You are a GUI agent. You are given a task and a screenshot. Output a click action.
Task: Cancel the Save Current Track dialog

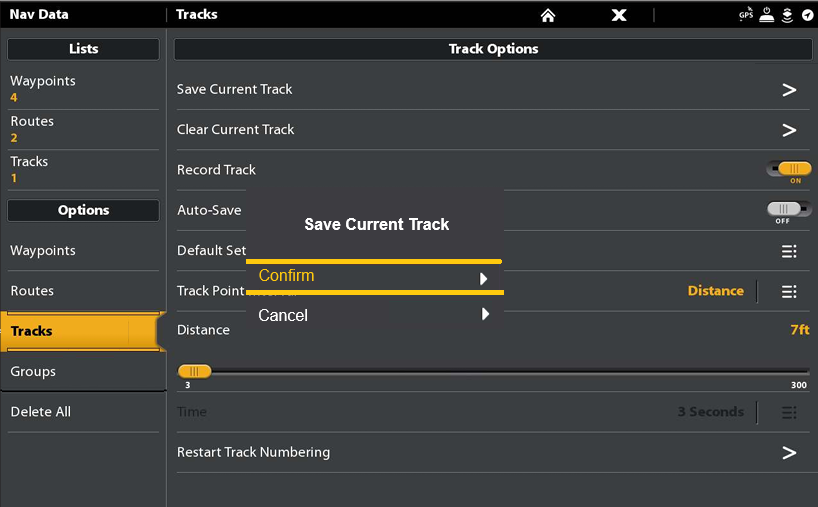373,315
